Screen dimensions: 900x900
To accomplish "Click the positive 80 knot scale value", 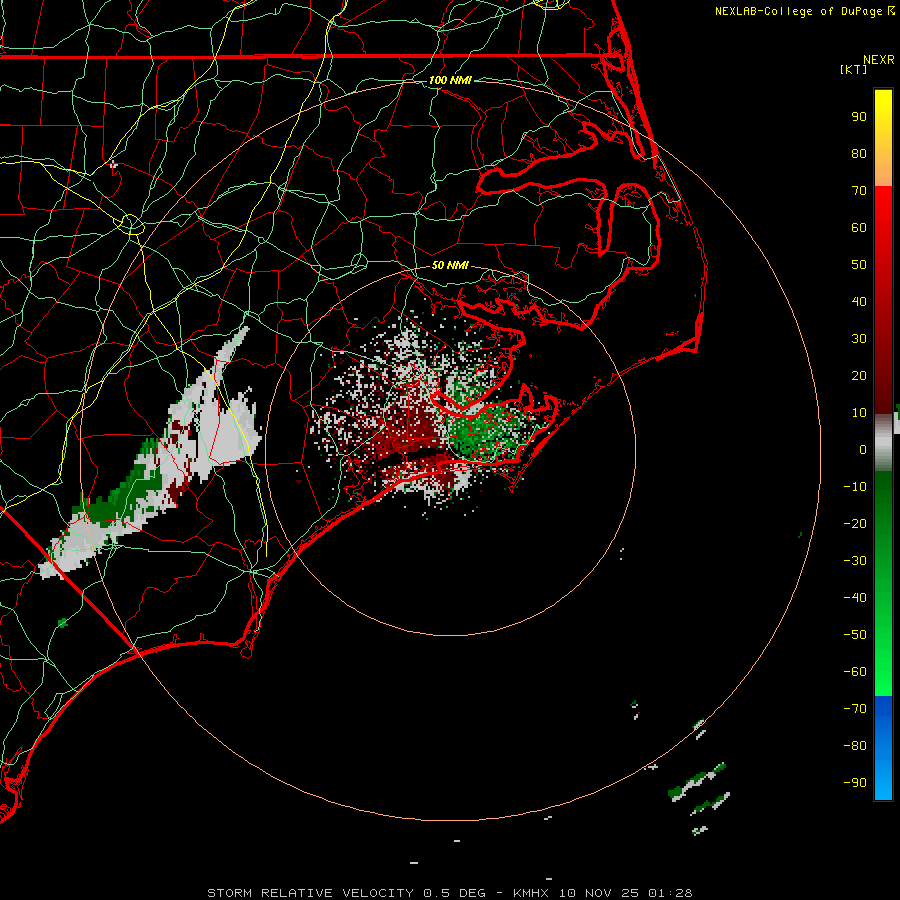I will click(859, 153).
